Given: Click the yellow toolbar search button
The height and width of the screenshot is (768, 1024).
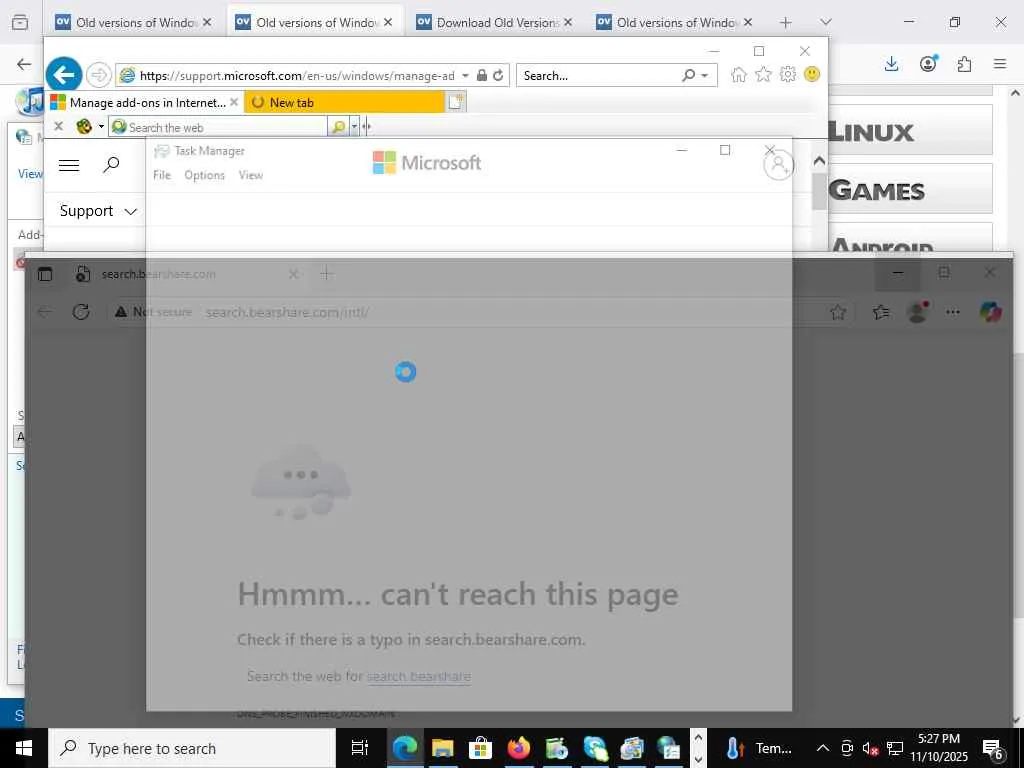Looking at the screenshot, I should point(338,127).
